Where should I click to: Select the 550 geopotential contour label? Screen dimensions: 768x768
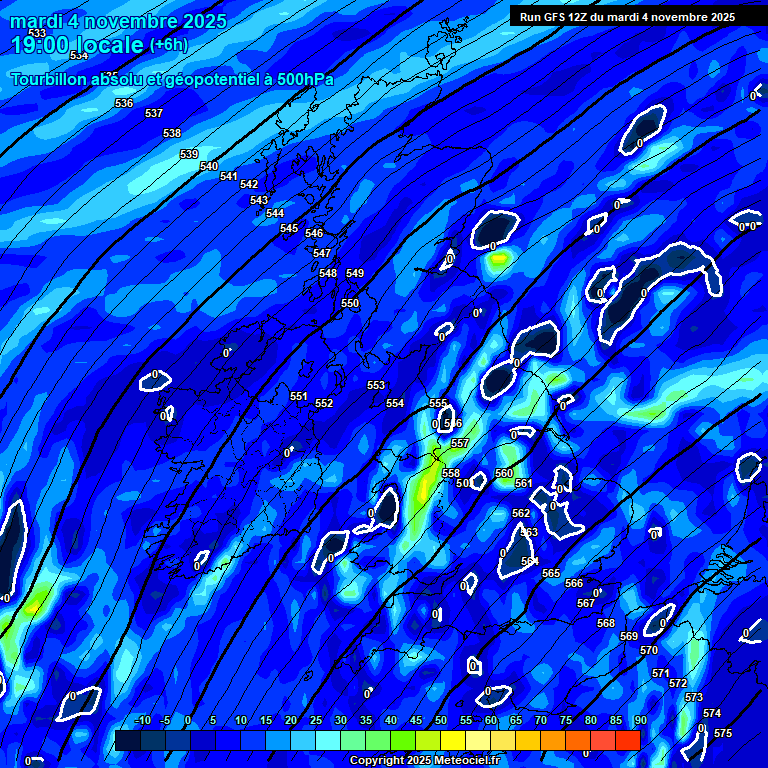tap(350, 304)
